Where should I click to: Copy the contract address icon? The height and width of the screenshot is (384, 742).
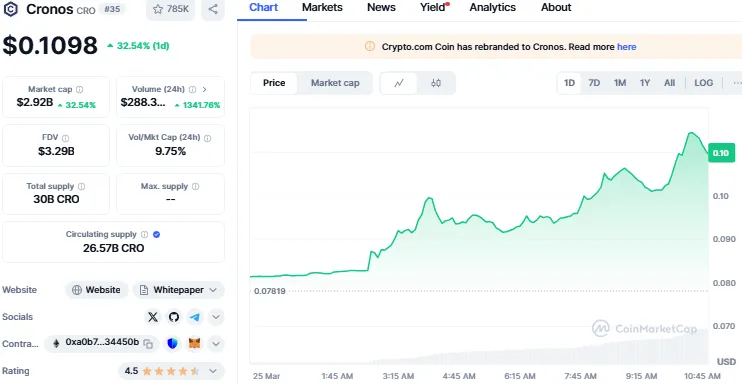[148, 344]
